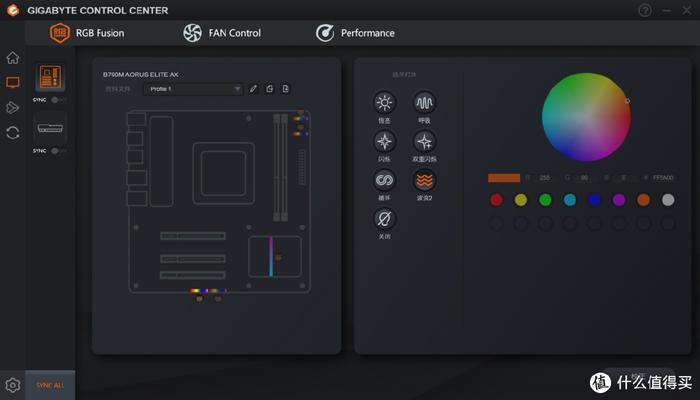Select the red preset swatch
The height and width of the screenshot is (400, 700).
(x=496, y=200)
